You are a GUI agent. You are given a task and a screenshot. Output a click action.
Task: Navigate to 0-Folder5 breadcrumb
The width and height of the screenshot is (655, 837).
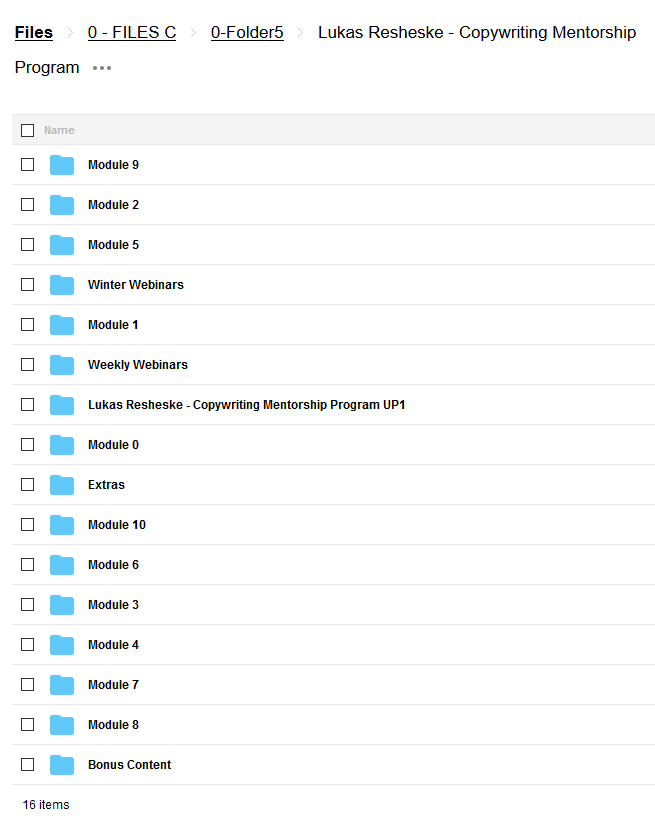(x=247, y=33)
